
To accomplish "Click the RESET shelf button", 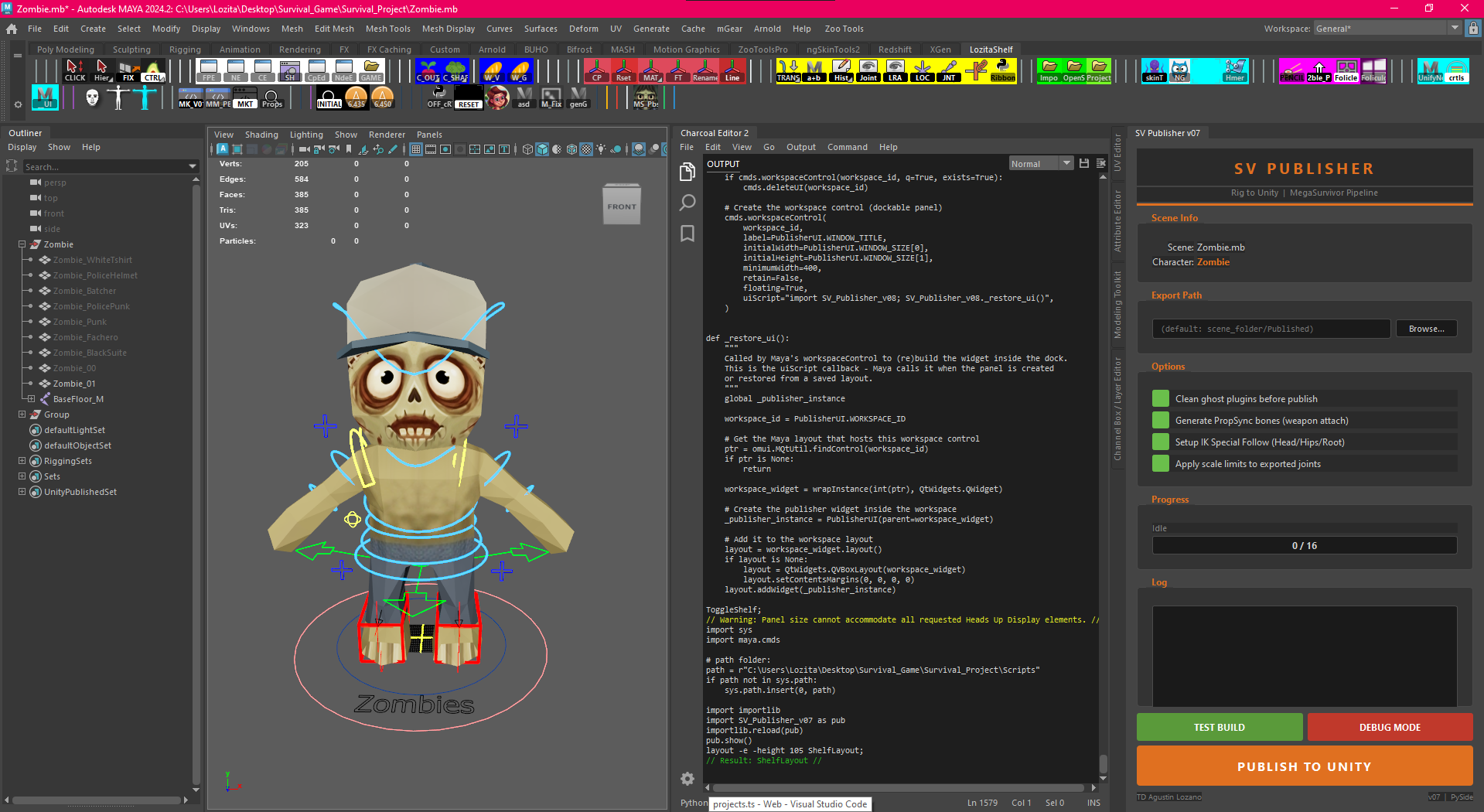I will pos(469,98).
